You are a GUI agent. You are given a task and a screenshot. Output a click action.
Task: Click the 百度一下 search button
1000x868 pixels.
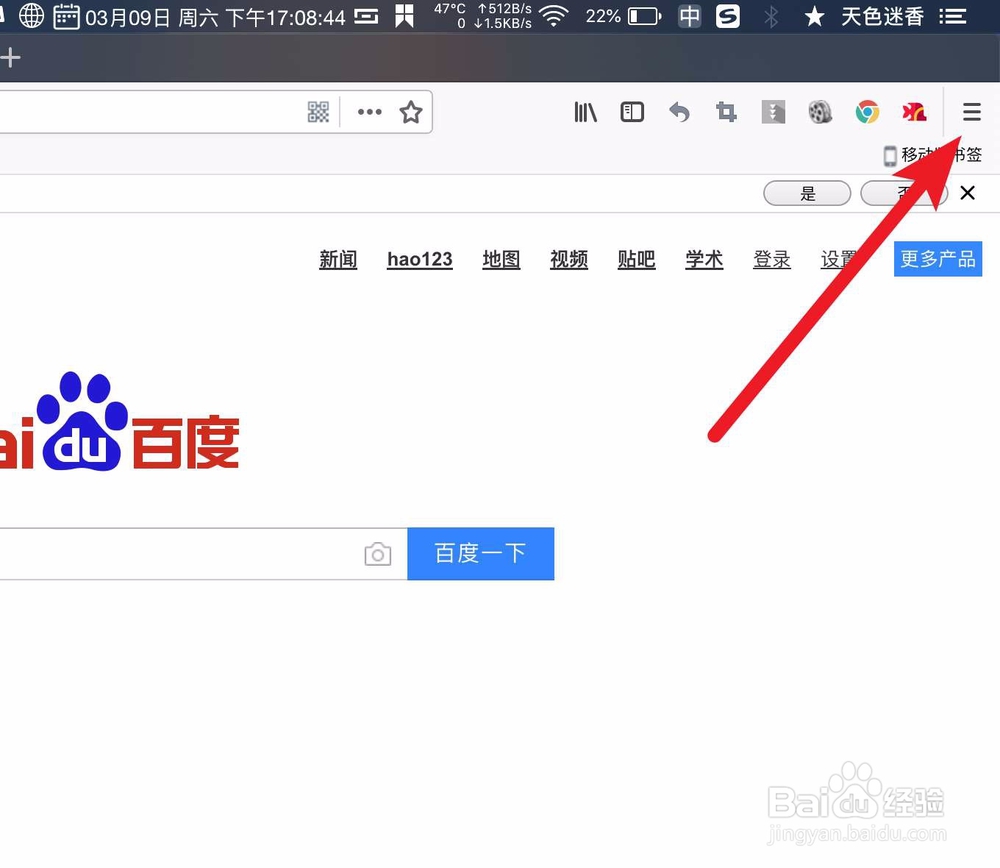[481, 554]
